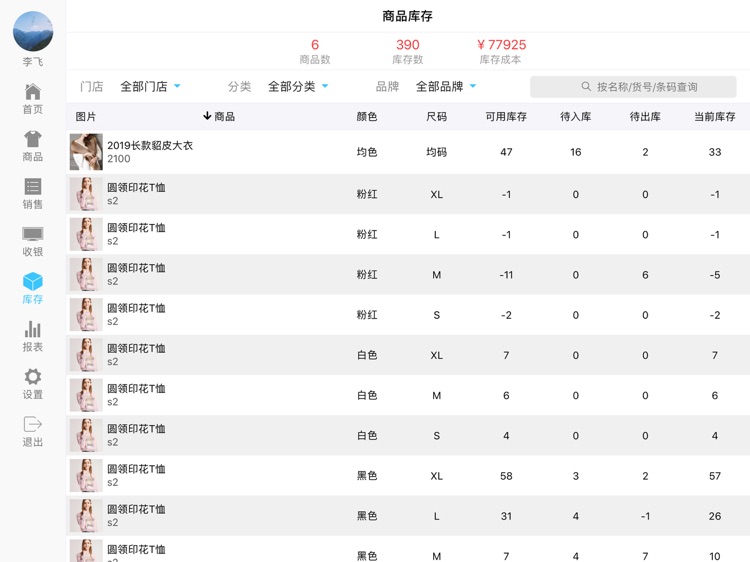Click the ¥77925 库存成本 total
750x562 pixels.
click(501, 45)
